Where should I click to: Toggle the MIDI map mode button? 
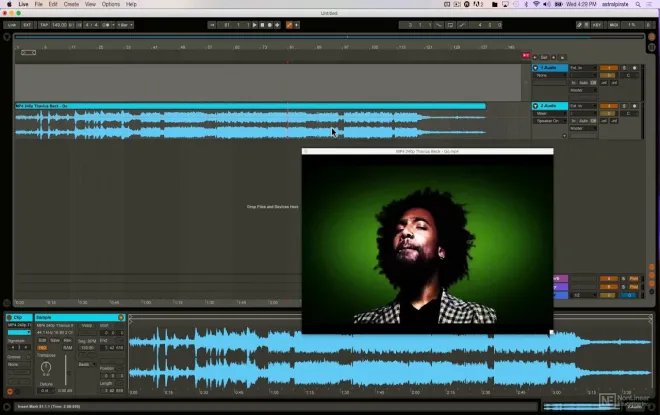614,25
